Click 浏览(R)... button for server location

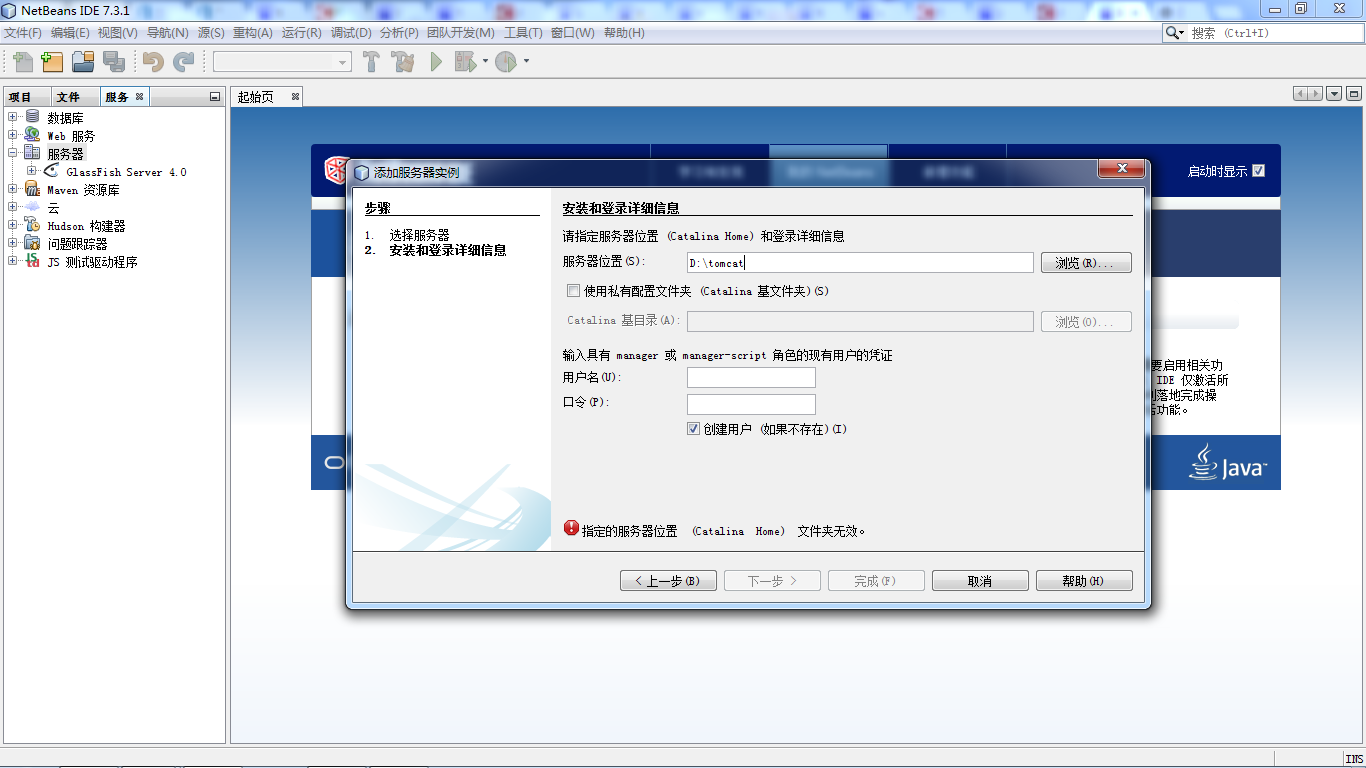click(1086, 263)
